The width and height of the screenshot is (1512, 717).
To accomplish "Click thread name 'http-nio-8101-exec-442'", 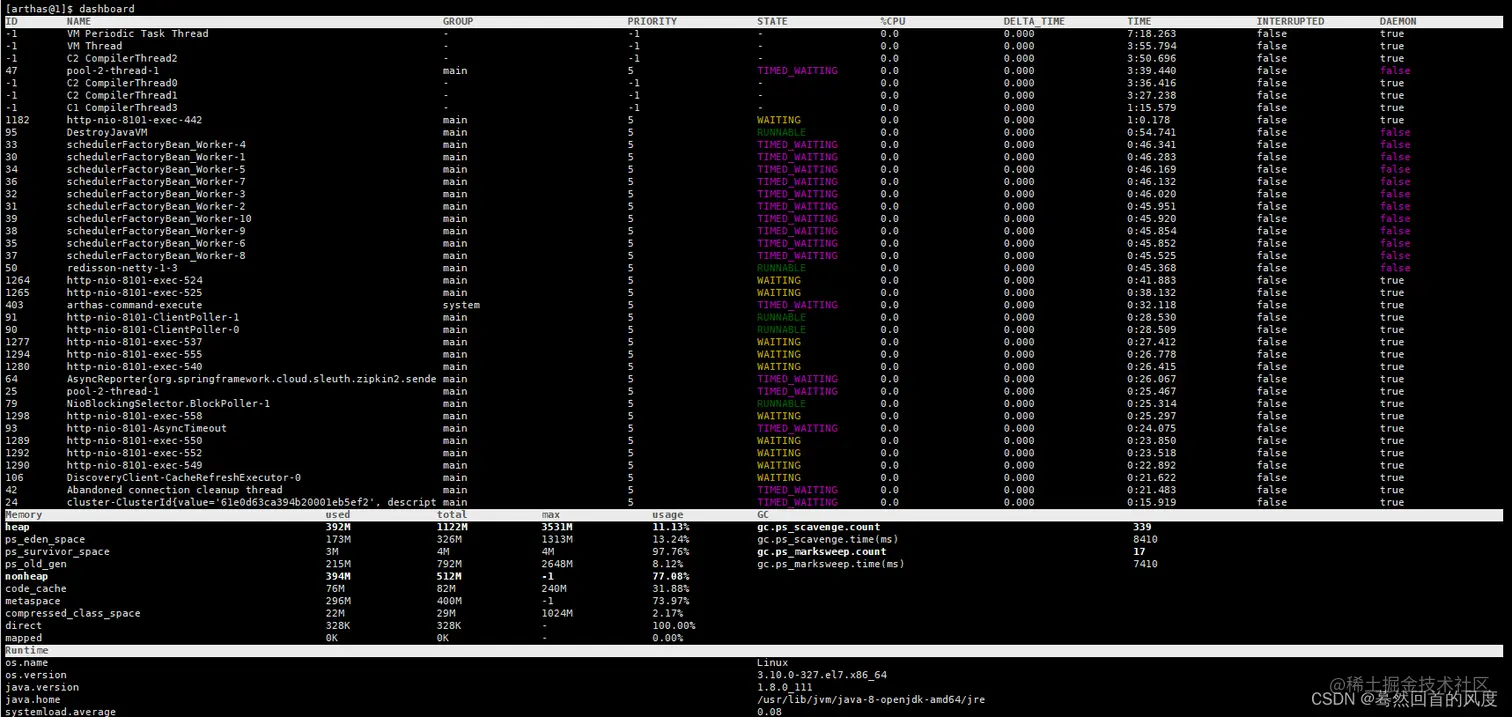I will coord(134,120).
